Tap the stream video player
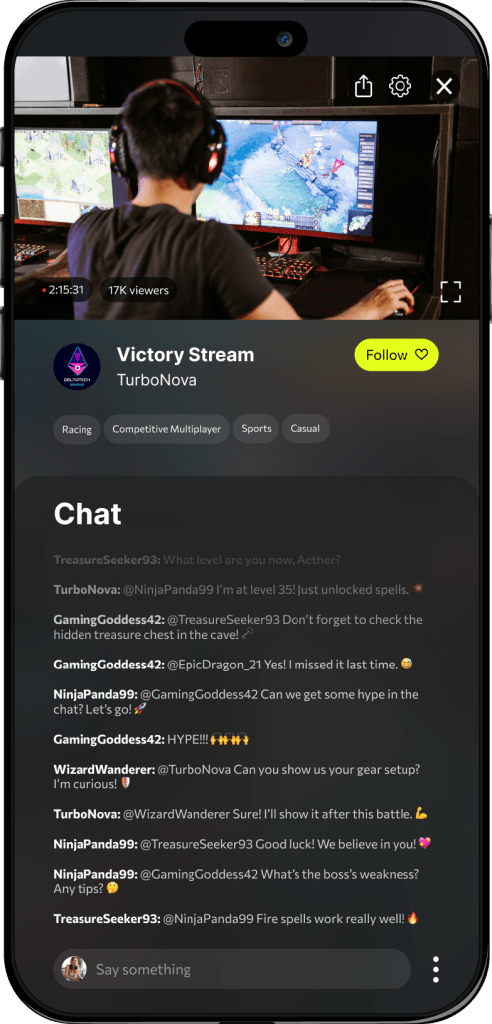This screenshot has height=1024, width=492. pos(247,188)
